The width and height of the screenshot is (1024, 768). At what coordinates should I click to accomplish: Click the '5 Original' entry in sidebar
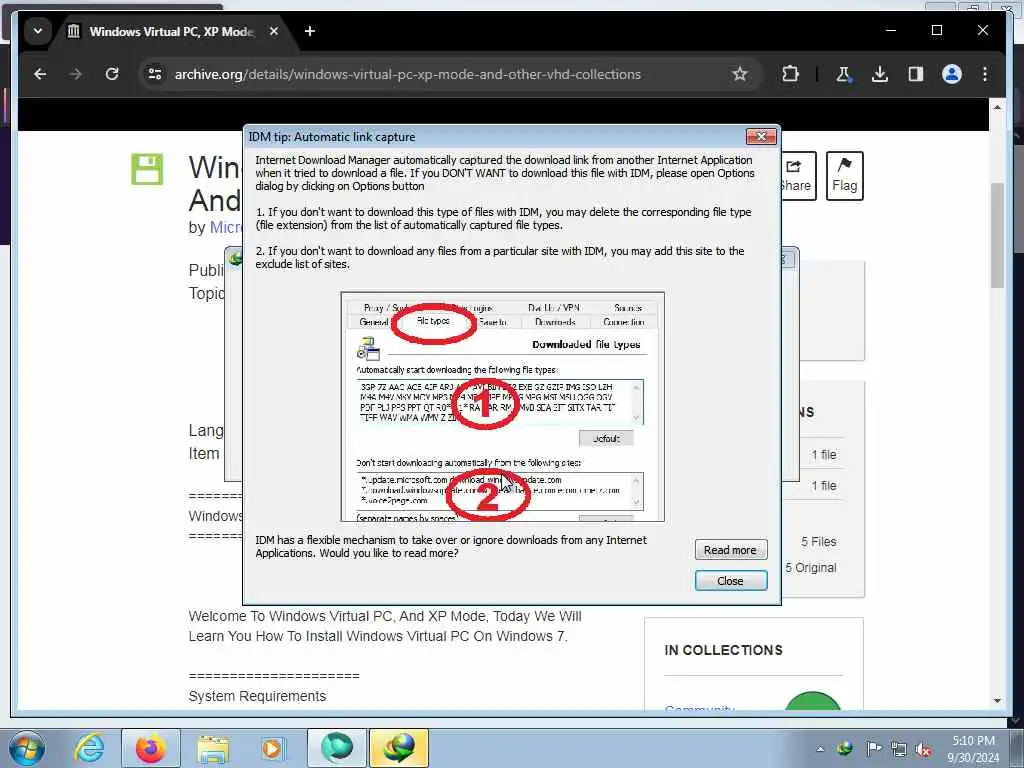(810, 568)
